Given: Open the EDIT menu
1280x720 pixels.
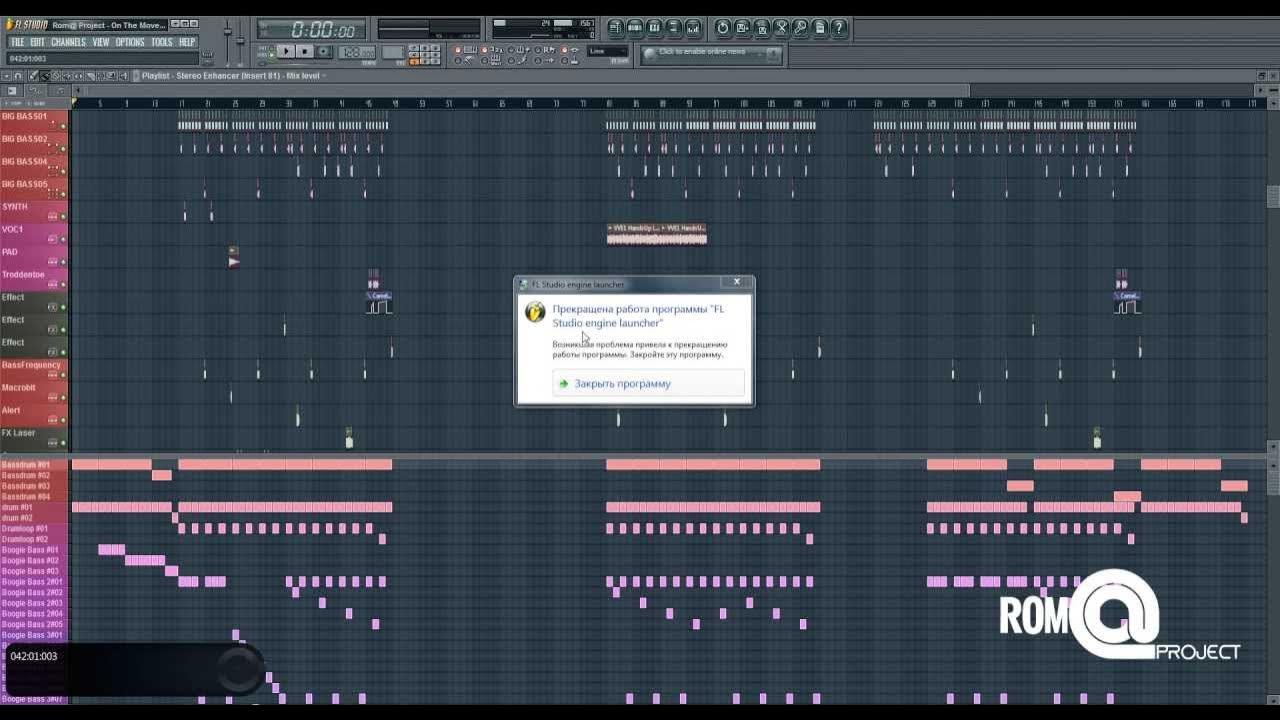Looking at the screenshot, I should 37,42.
